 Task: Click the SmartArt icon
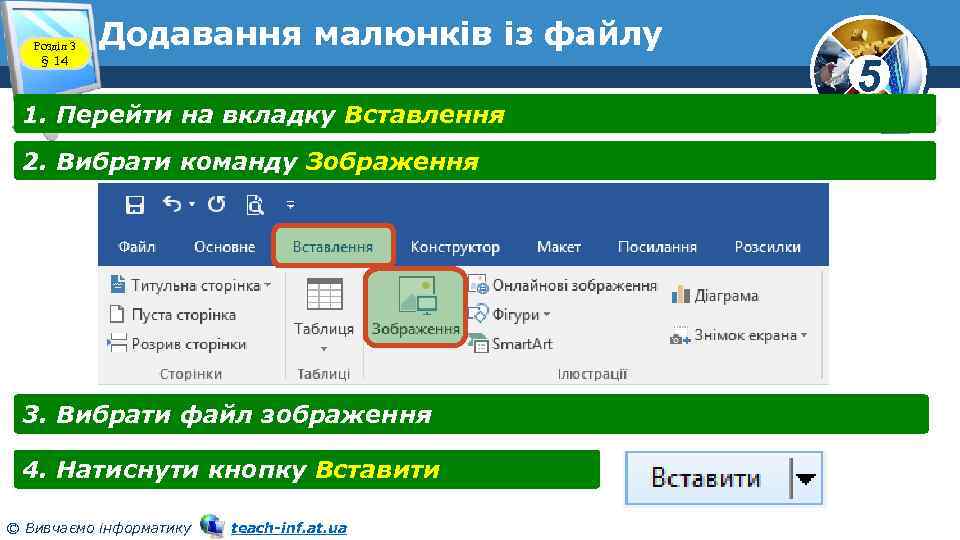479,344
